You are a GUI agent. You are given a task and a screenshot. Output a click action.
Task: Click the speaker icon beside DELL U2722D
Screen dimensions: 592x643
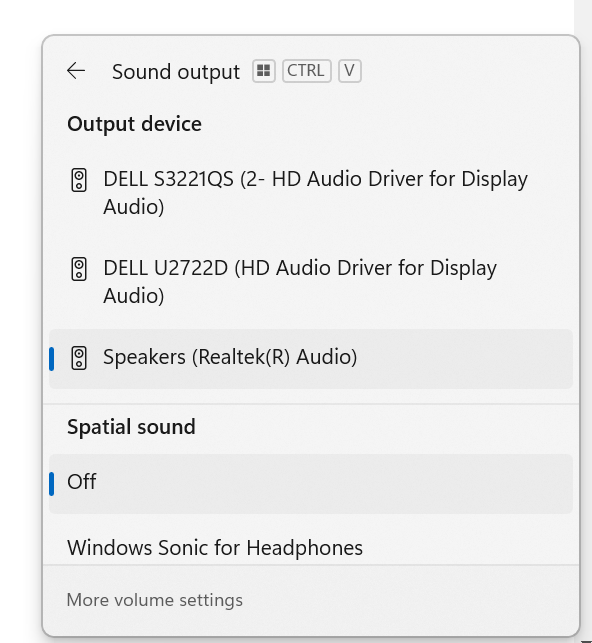pos(79,269)
